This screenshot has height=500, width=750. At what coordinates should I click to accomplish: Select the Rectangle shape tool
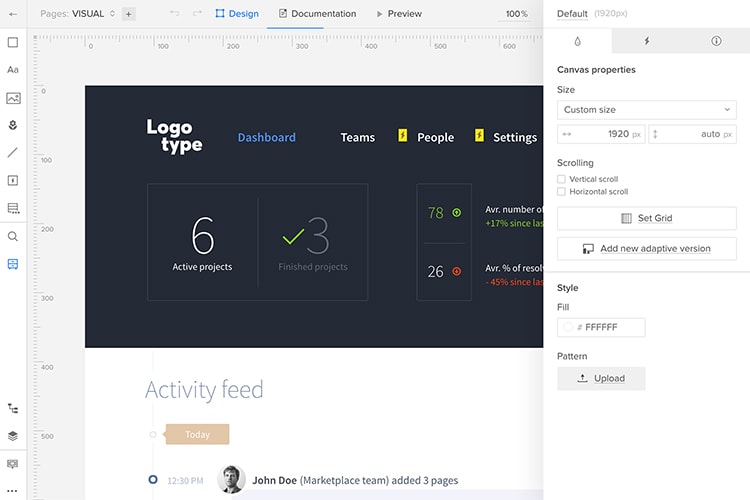pos(13,42)
